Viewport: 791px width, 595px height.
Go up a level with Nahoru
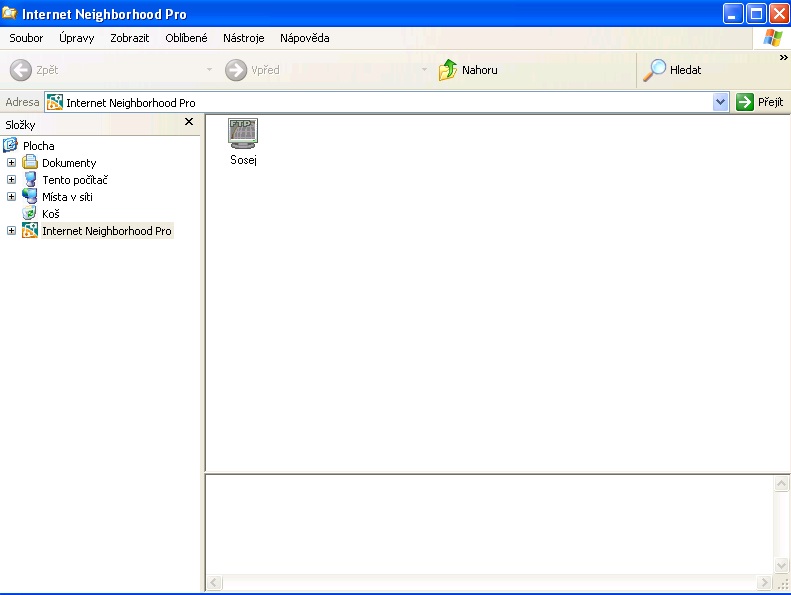click(x=468, y=70)
